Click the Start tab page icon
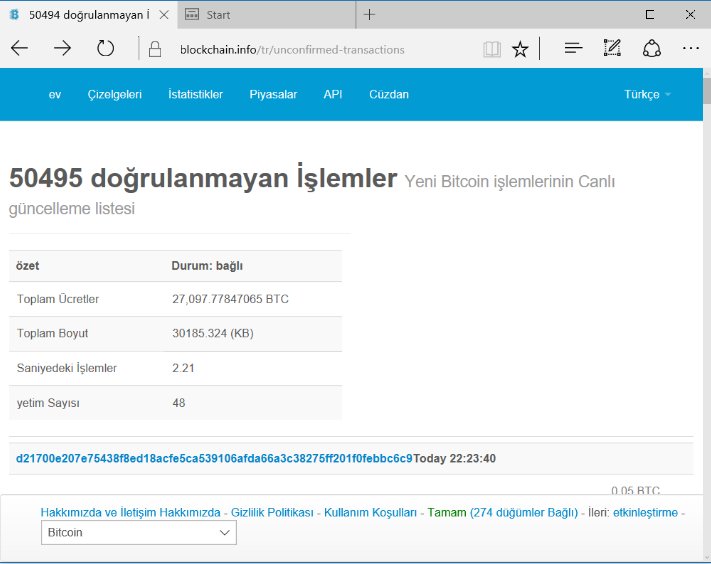This screenshot has height=564, width=711. click(192, 15)
